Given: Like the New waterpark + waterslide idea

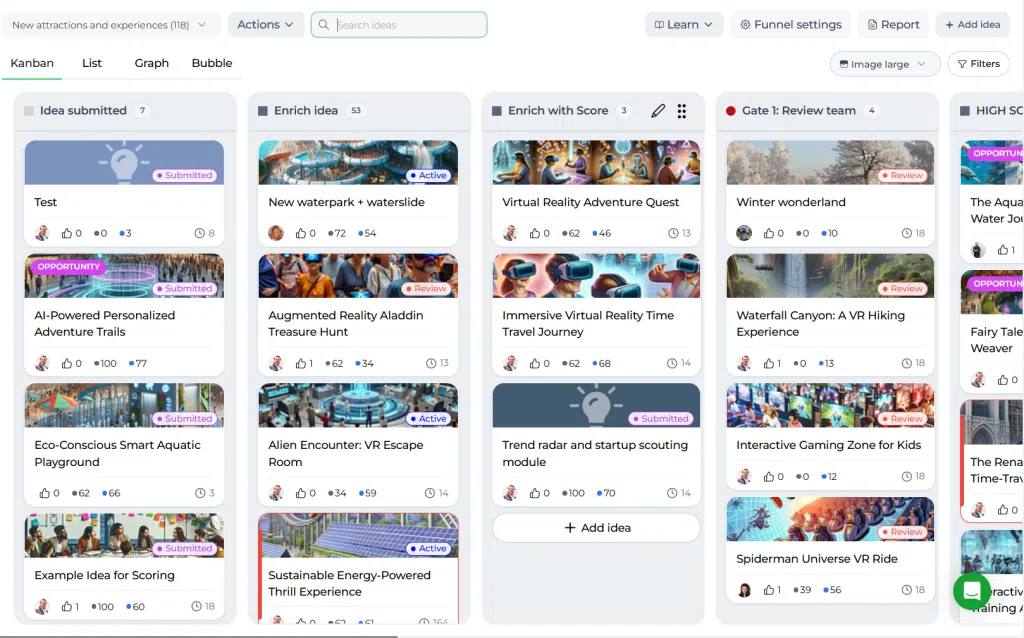Looking at the screenshot, I should click(300, 233).
